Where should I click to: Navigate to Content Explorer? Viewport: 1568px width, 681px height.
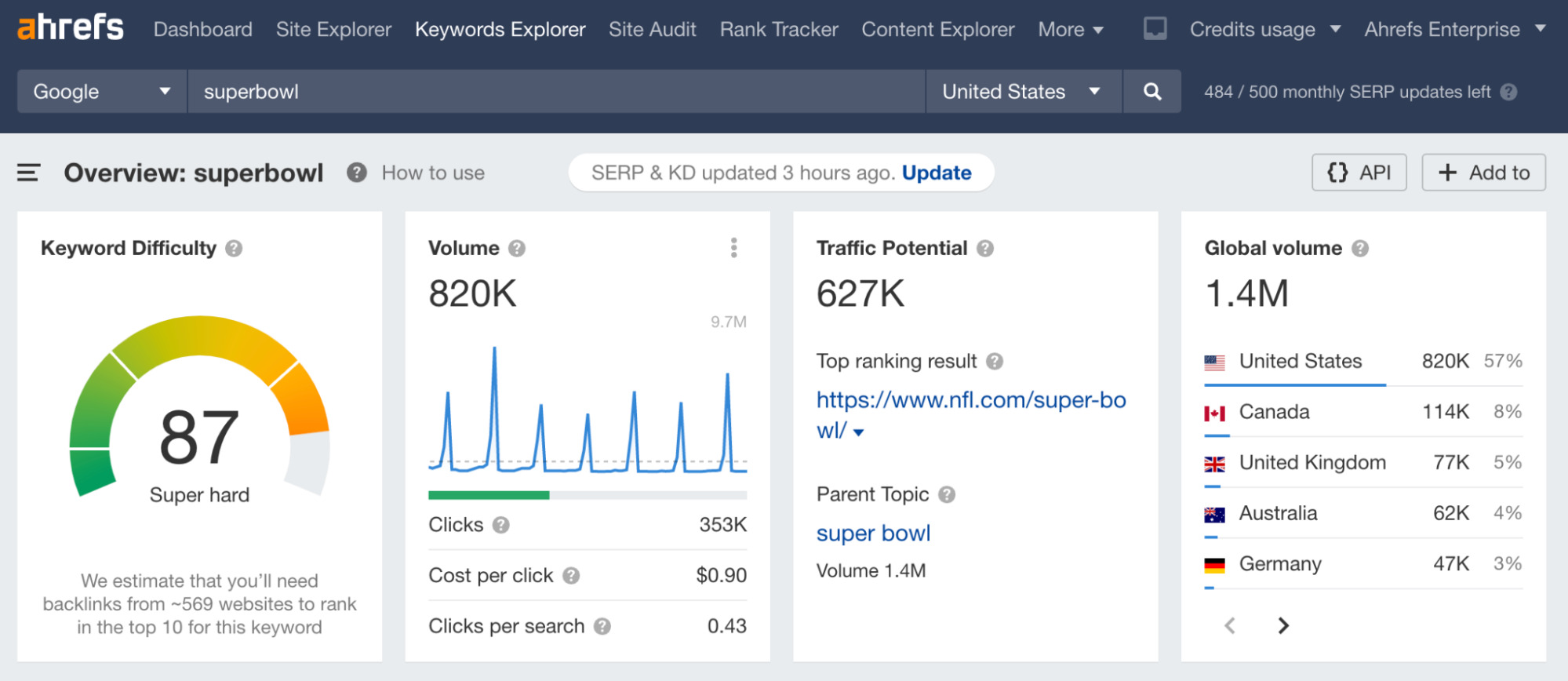(938, 29)
